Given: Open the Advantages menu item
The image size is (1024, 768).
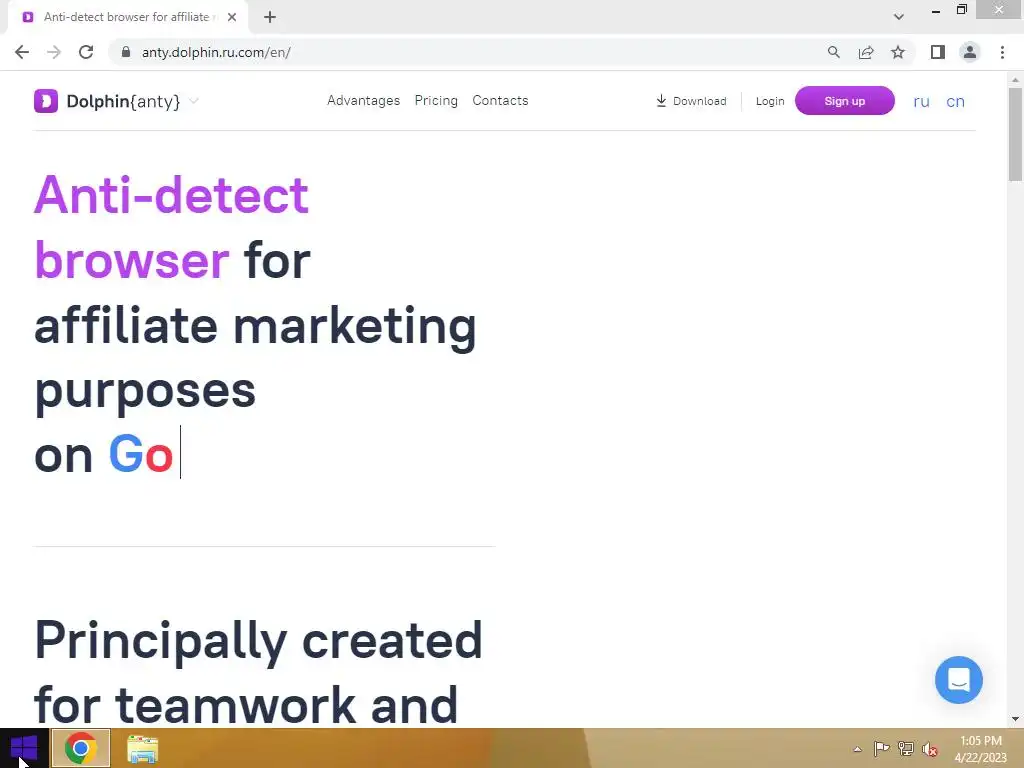Looking at the screenshot, I should point(363,101).
